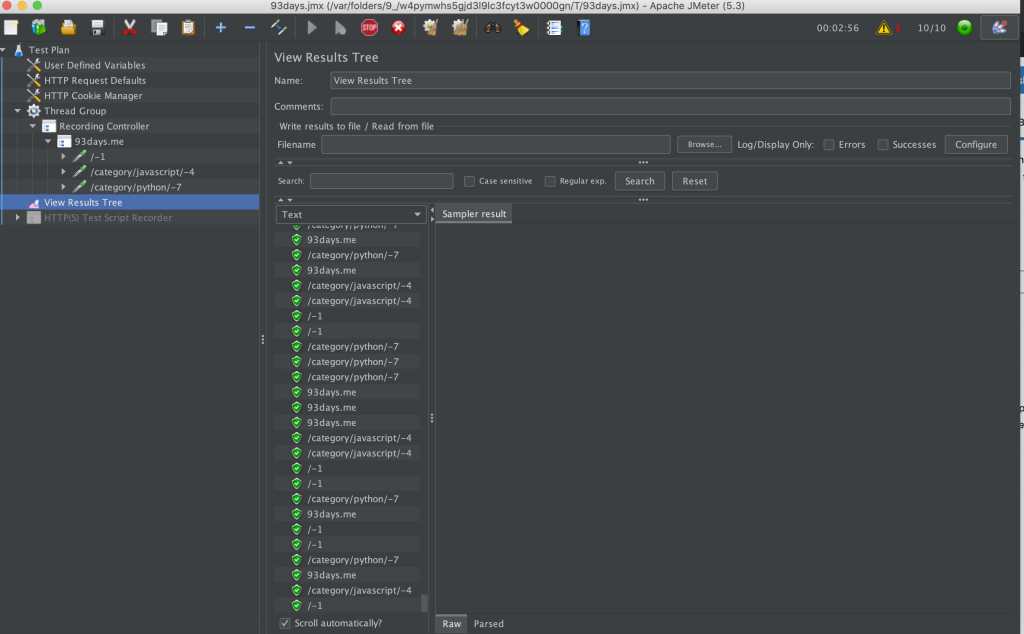Reset the search with the yellow brush icon

tap(521, 27)
